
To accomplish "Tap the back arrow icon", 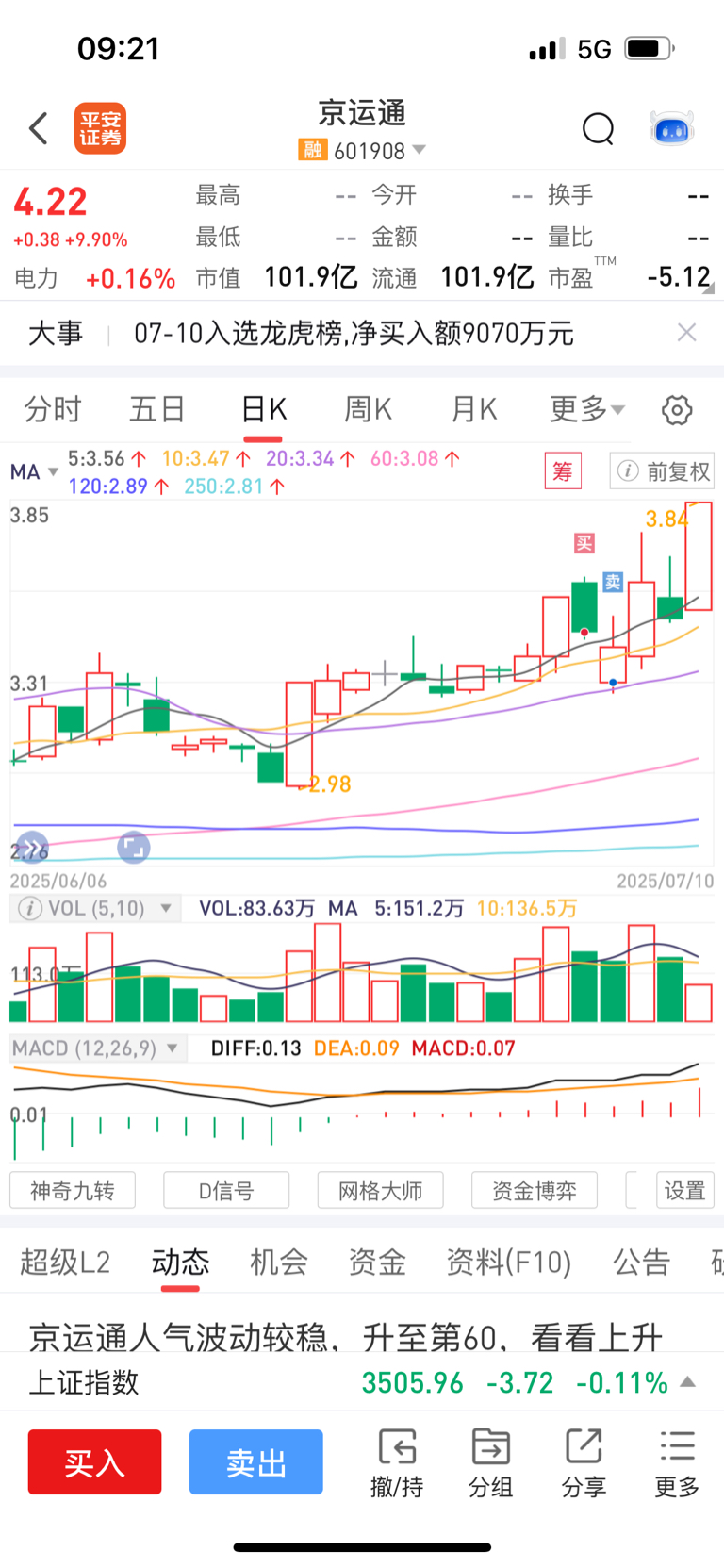I will [x=39, y=128].
